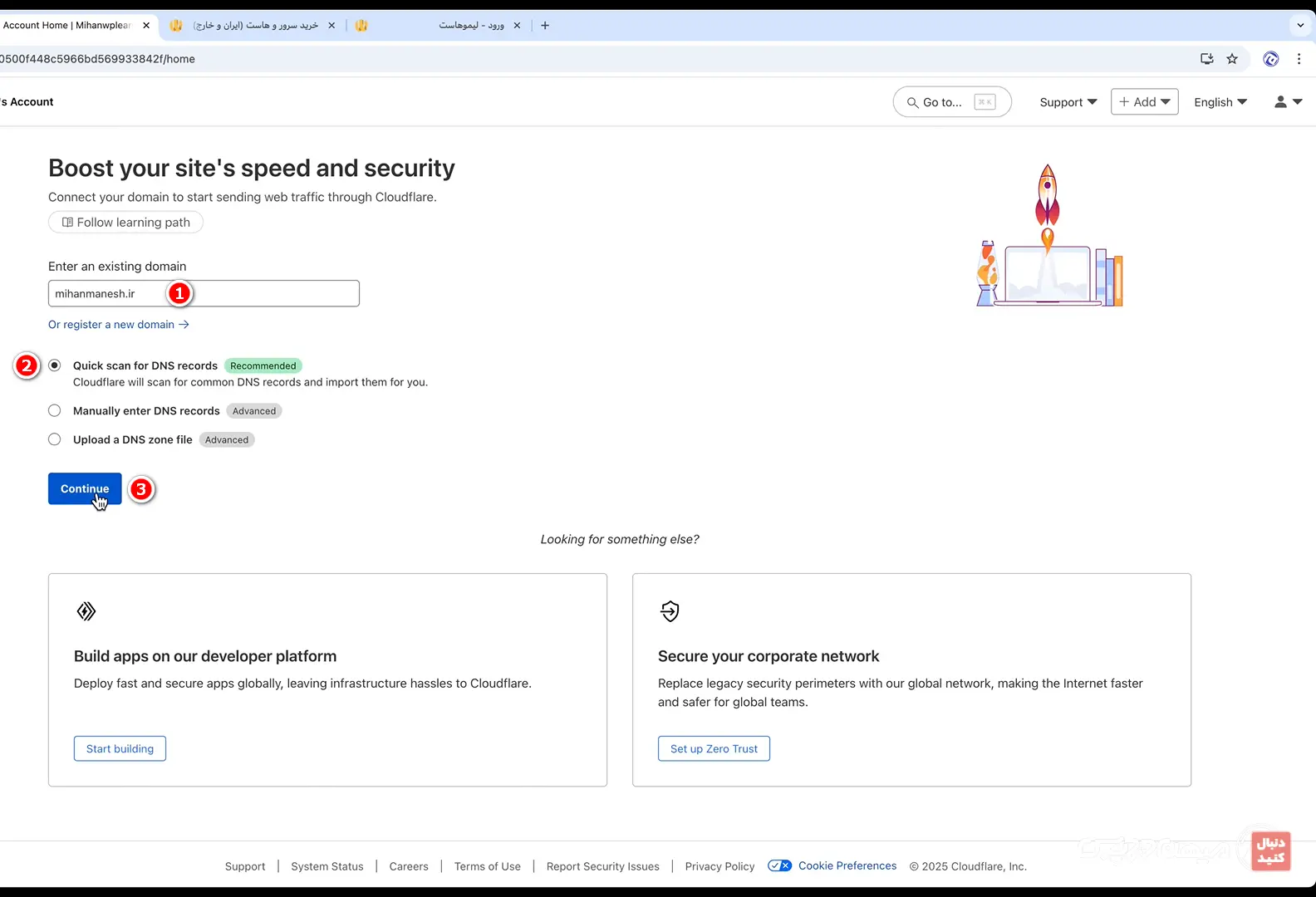Click favicon of the لیموهاست tab

361,26
